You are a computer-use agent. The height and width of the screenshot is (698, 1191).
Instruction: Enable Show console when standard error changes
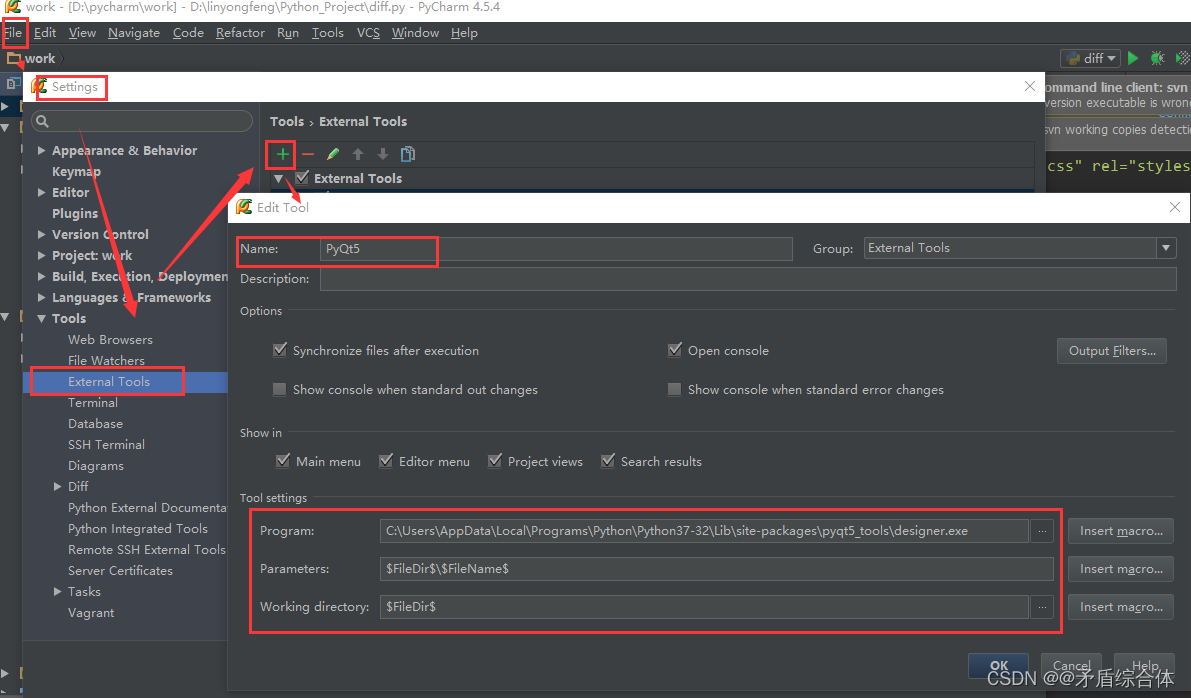pyautogui.click(x=674, y=389)
